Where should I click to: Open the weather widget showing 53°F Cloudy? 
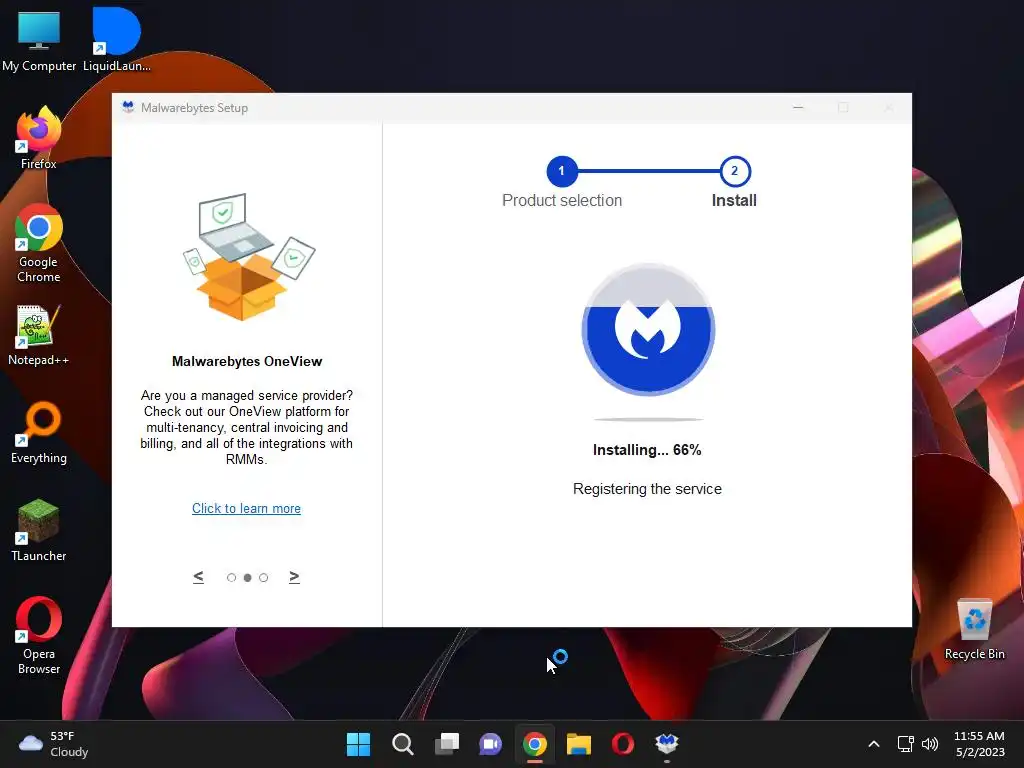(x=54, y=744)
